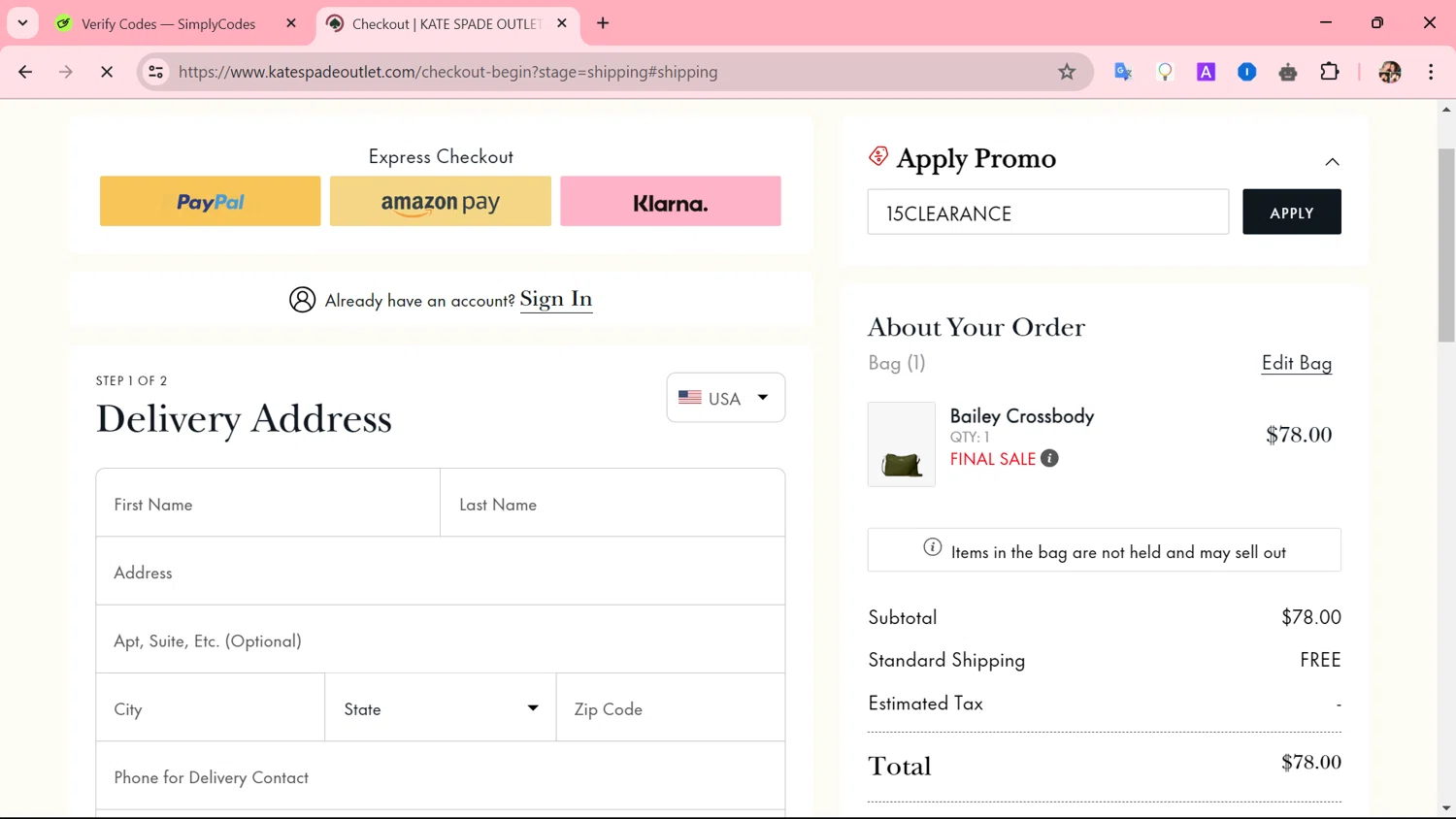
Task: Open the Extensions puzzle menu
Action: [1330, 72]
